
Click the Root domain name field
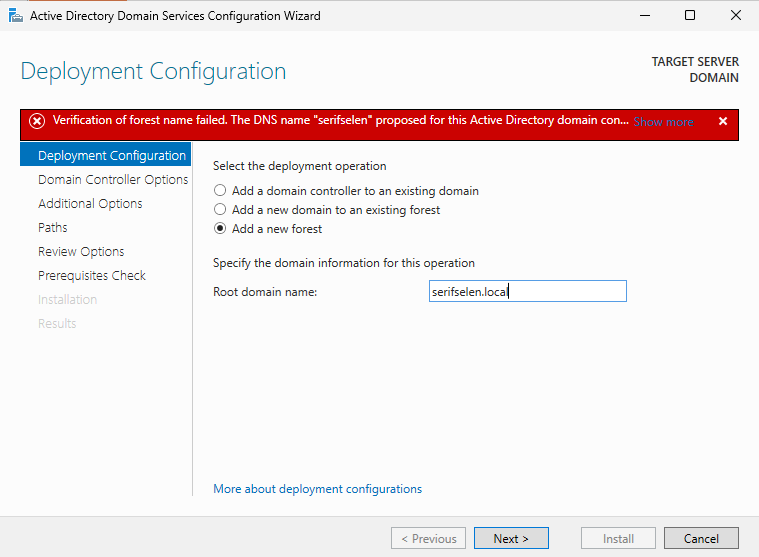pos(526,291)
